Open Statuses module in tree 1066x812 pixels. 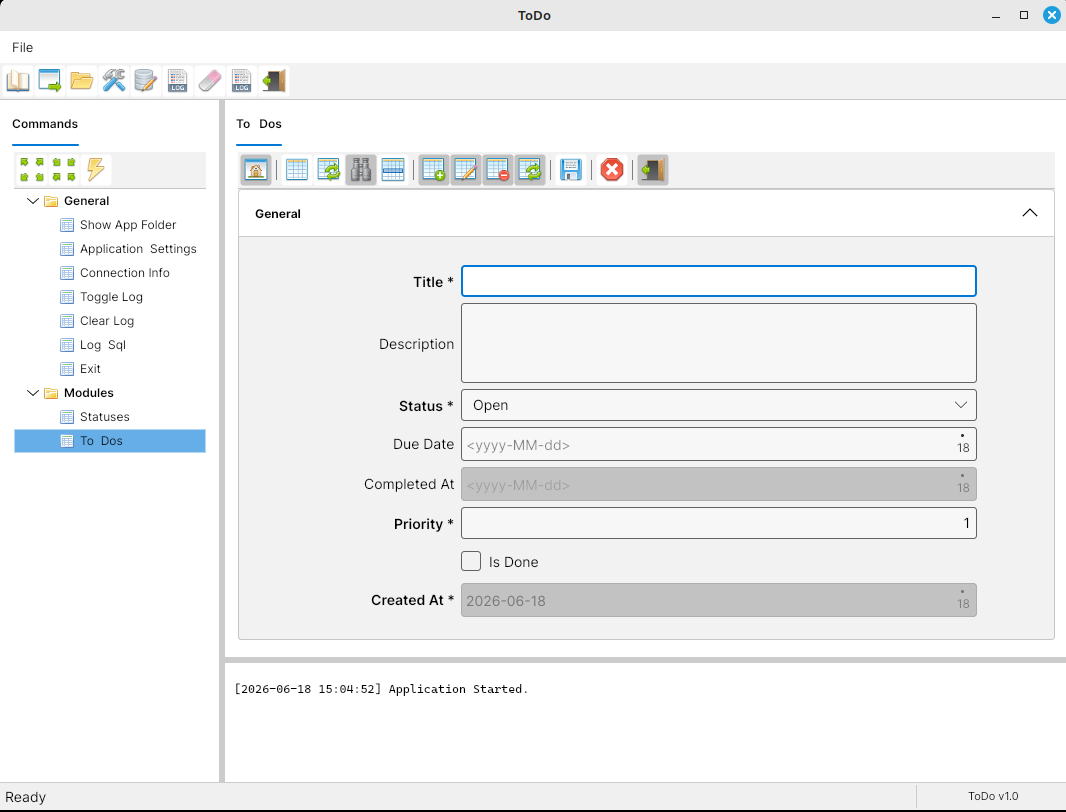coord(105,417)
